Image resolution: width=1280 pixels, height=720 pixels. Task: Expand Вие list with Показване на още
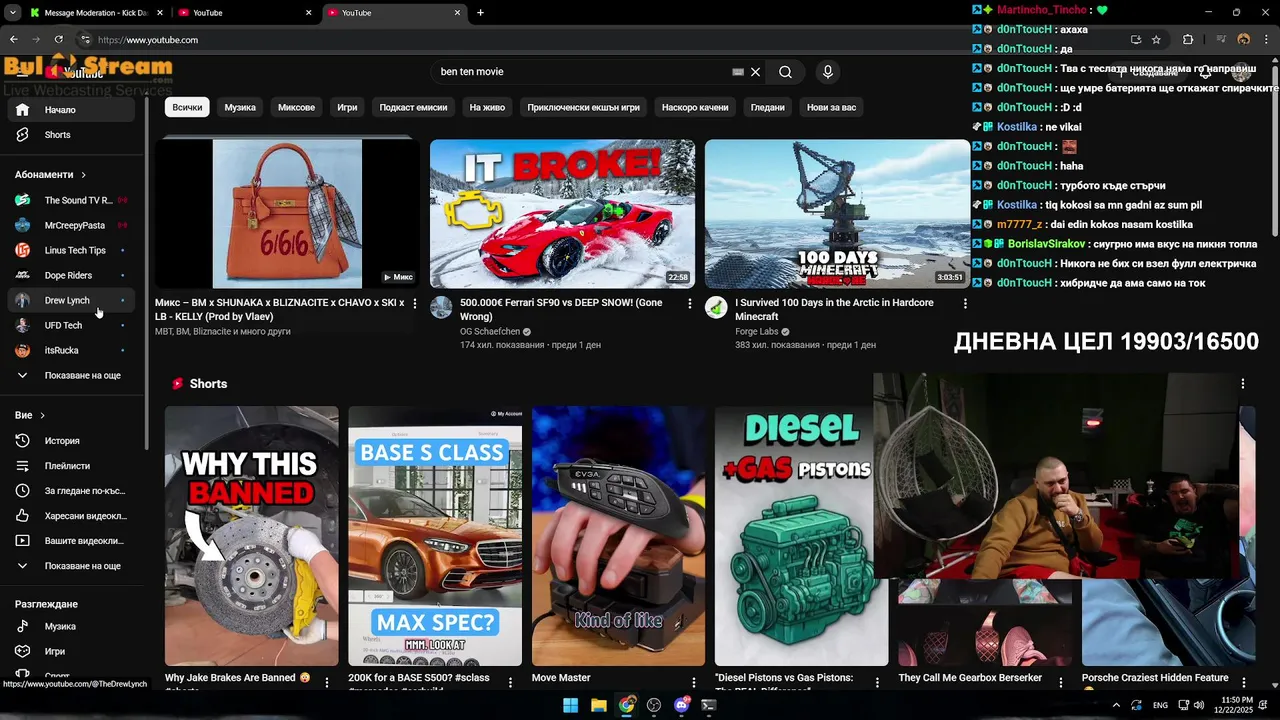click(x=71, y=566)
